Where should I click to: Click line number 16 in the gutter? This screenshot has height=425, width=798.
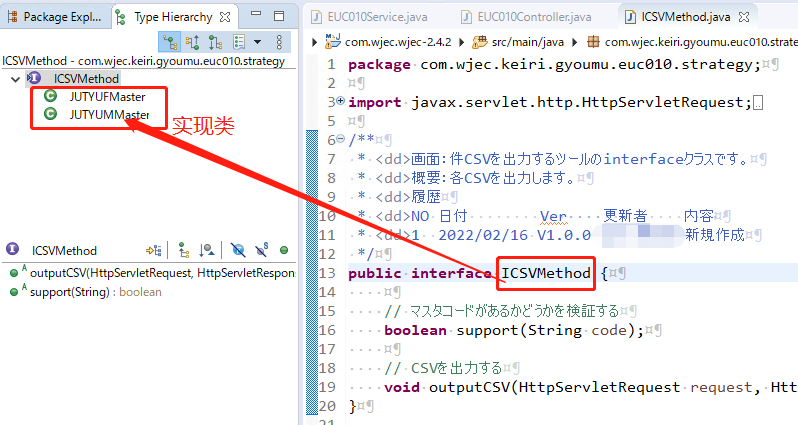(327, 330)
